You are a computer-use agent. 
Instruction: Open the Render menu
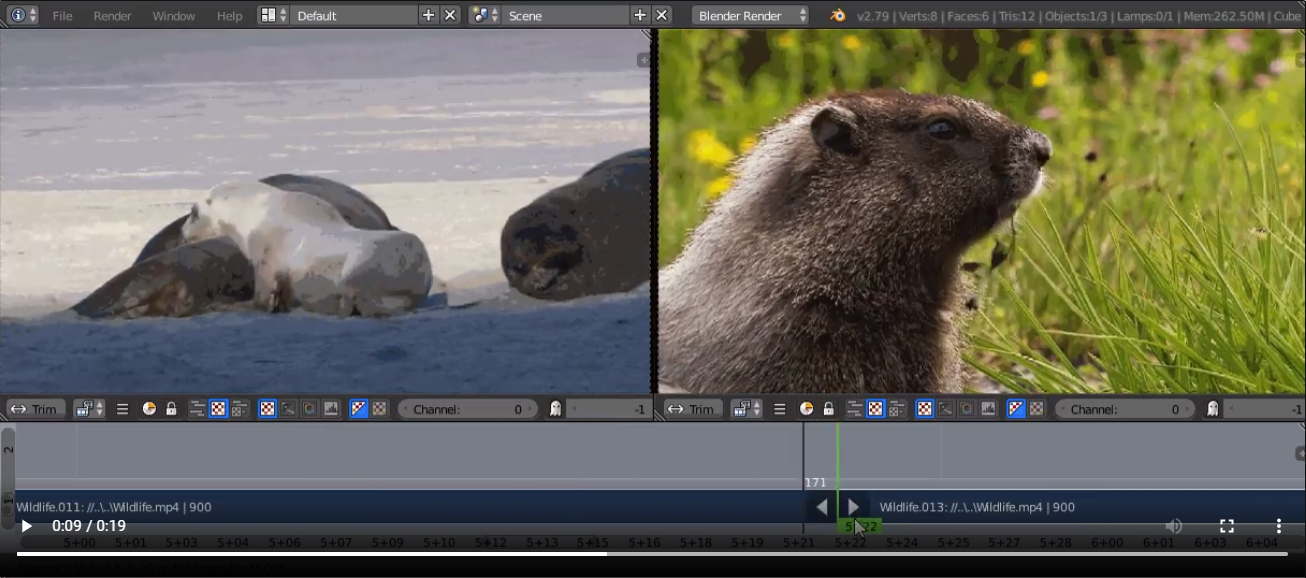[113, 15]
